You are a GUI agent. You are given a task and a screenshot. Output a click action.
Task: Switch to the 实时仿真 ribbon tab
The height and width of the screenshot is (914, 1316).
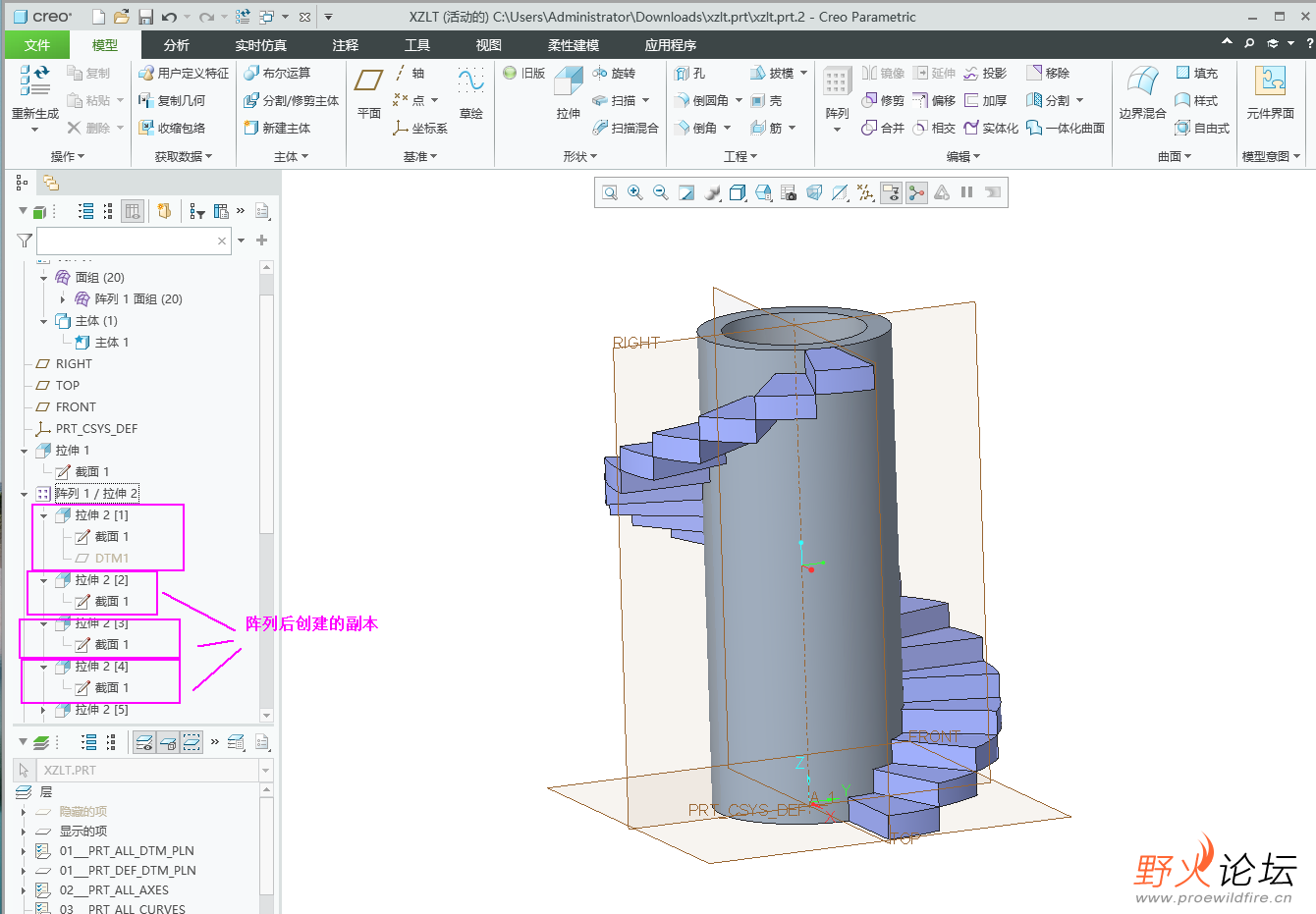pyautogui.click(x=261, y=45)
